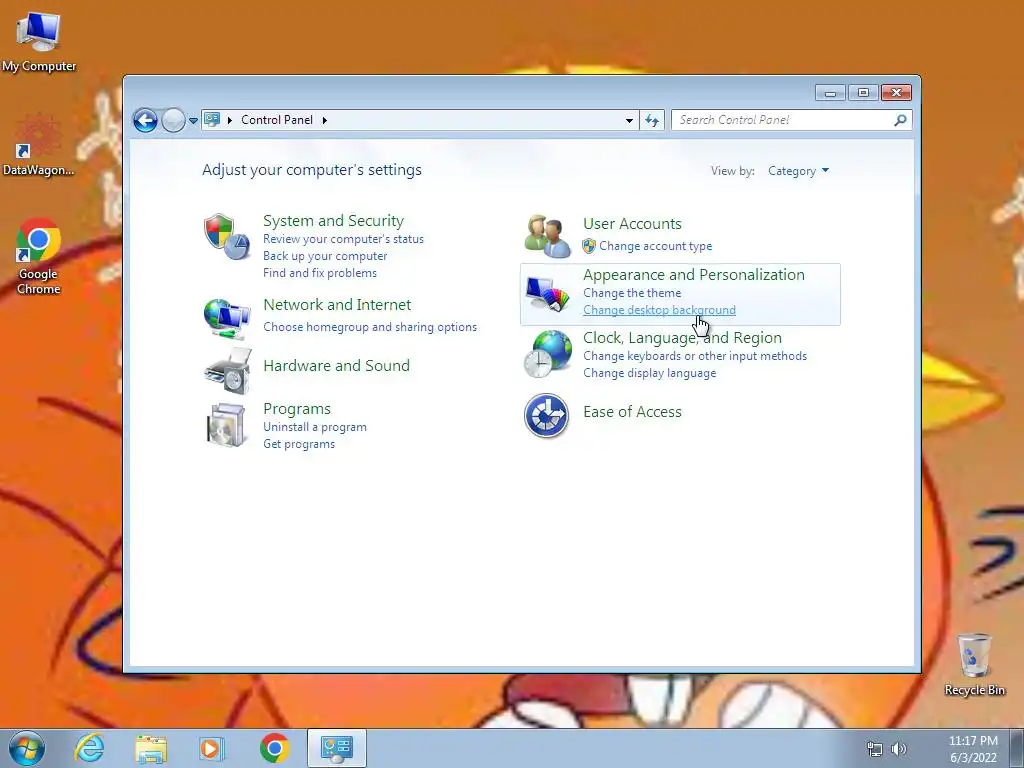Open the View by Category dropdown
1024x768 pixels.
point(798,171)
